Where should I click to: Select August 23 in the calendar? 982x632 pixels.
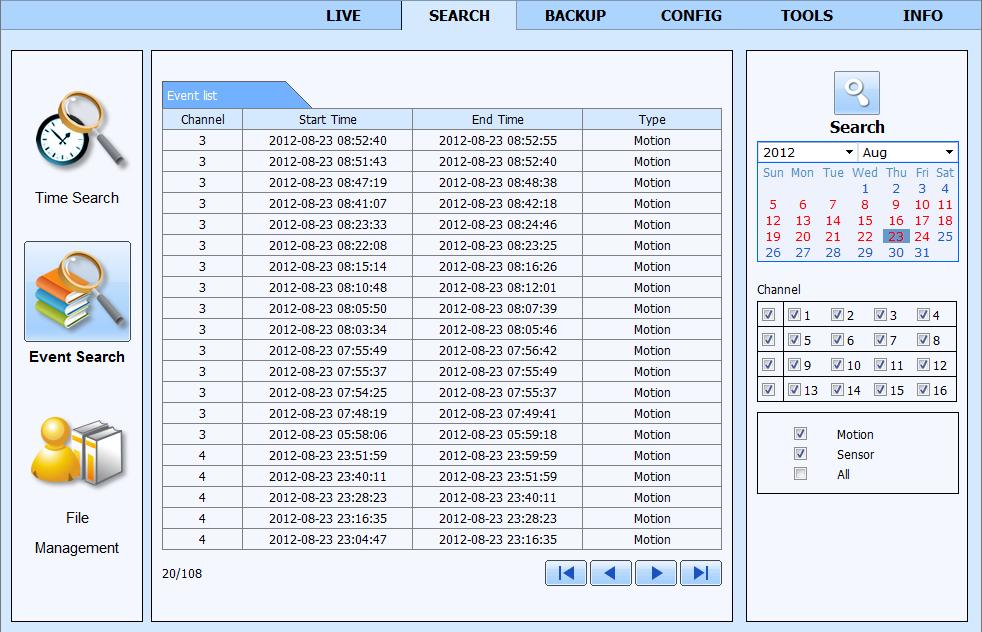click(x=896, y=237)
